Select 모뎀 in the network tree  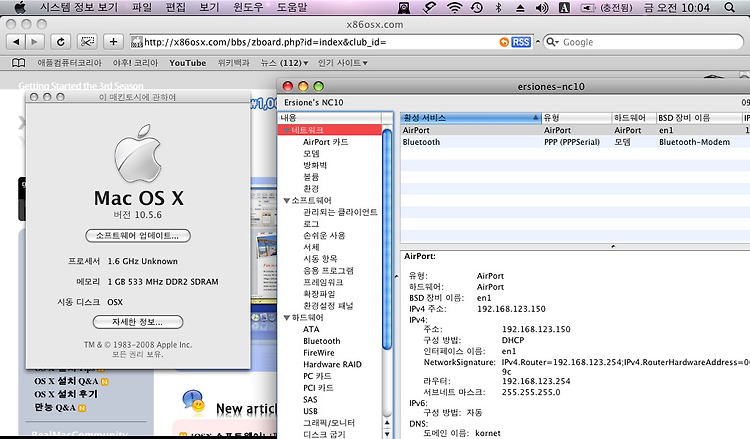click(311, 154)
